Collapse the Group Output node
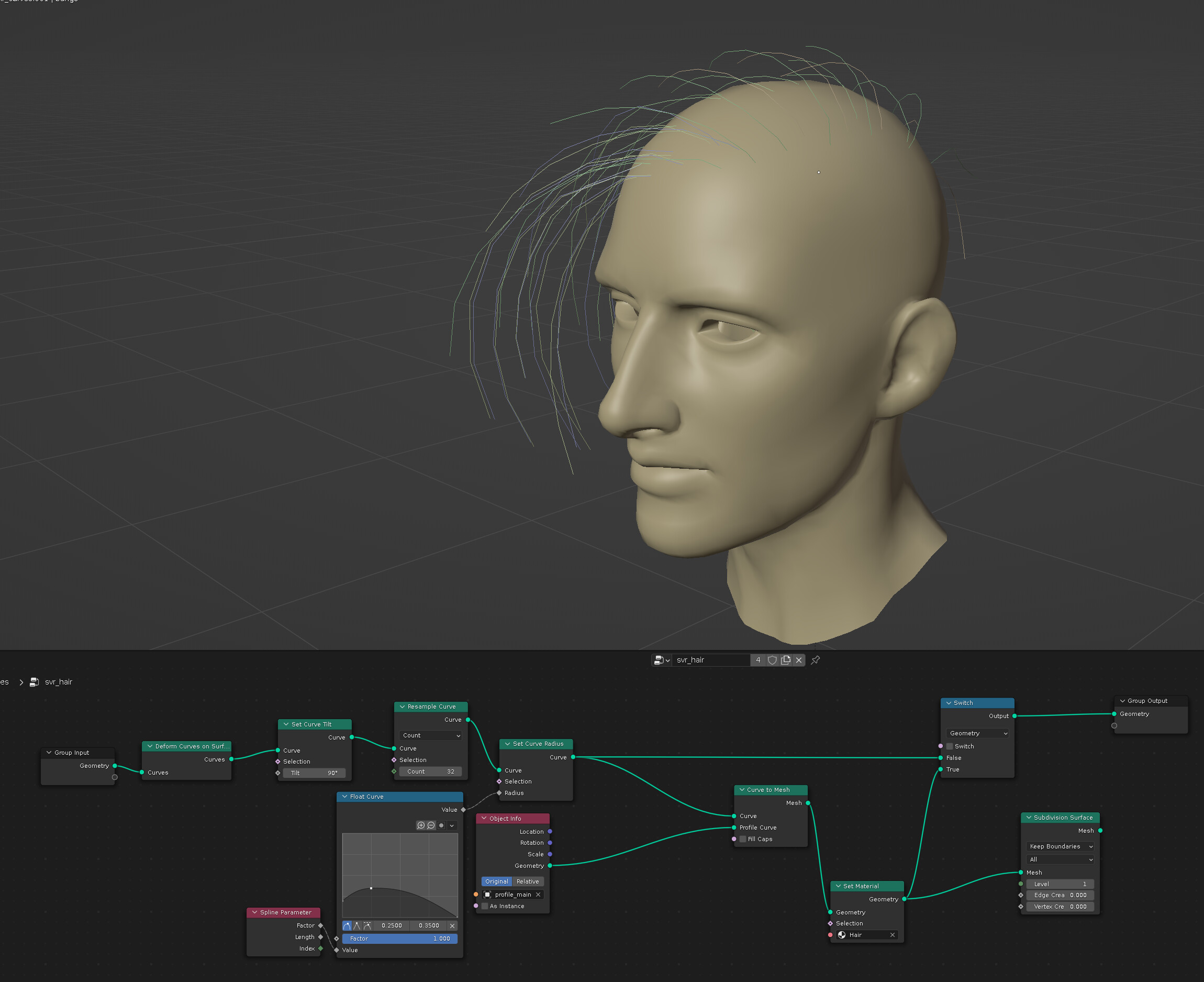This screenshot has width=1204, height=982. [x=1122, y=701]
